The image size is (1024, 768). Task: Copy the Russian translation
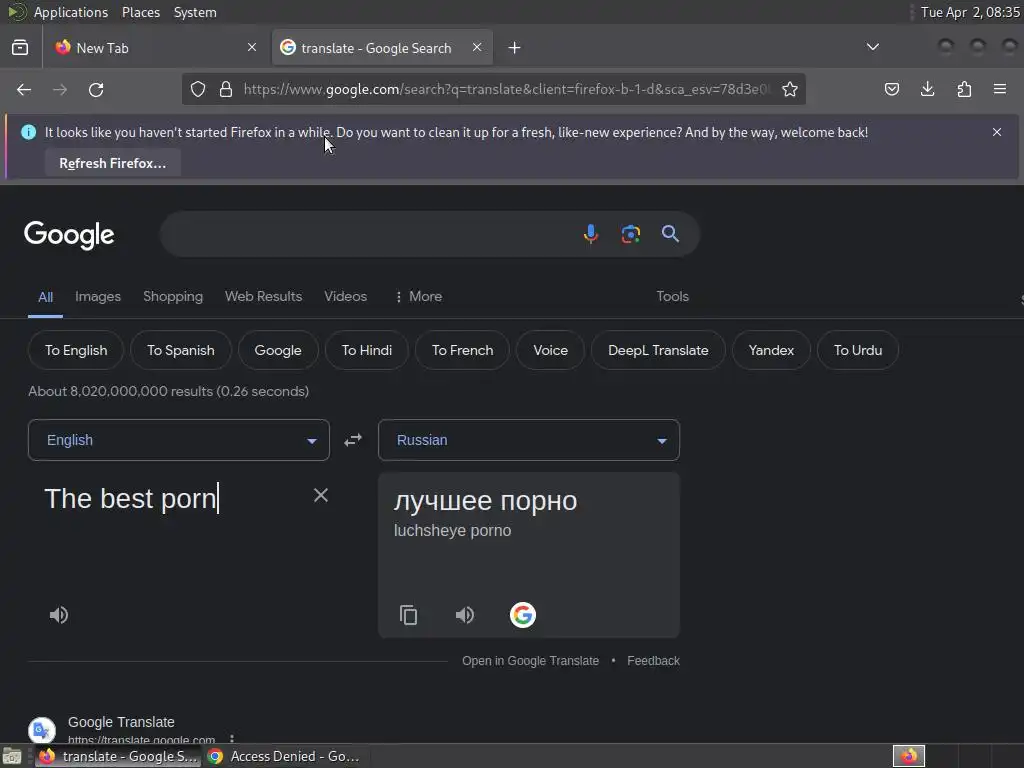[408, 615]
